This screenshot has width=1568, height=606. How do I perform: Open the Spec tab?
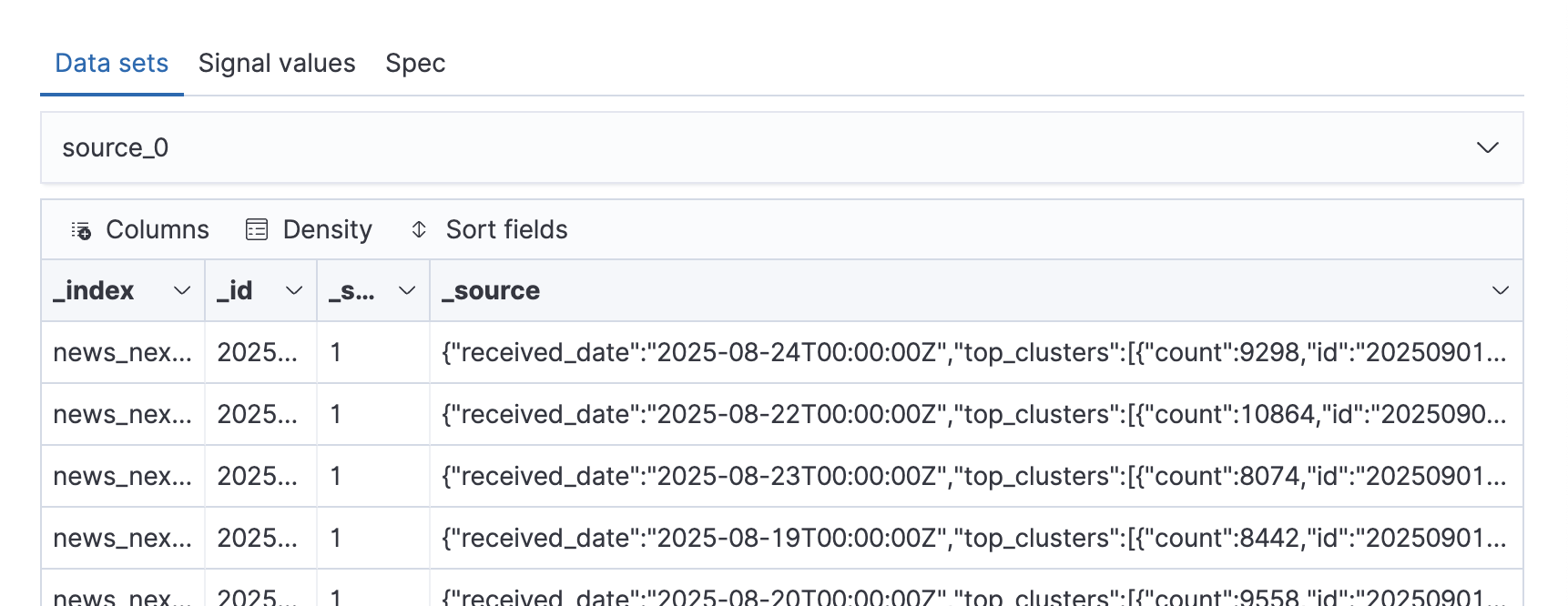[415, 64]
